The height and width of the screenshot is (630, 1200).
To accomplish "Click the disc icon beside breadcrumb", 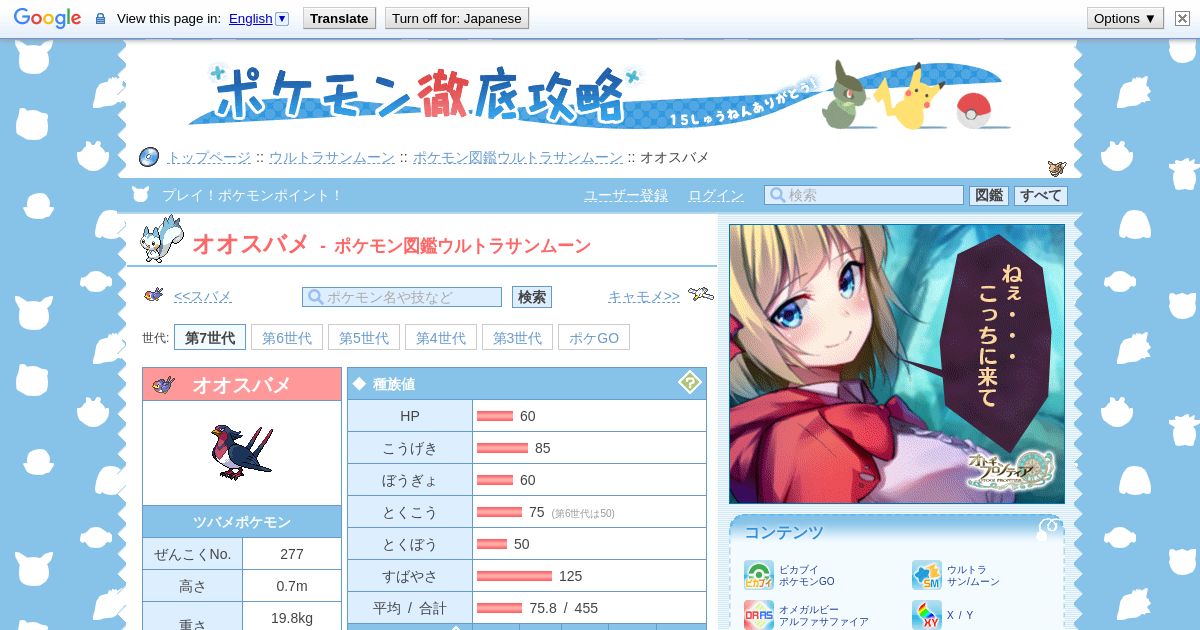I will point(148,157).
